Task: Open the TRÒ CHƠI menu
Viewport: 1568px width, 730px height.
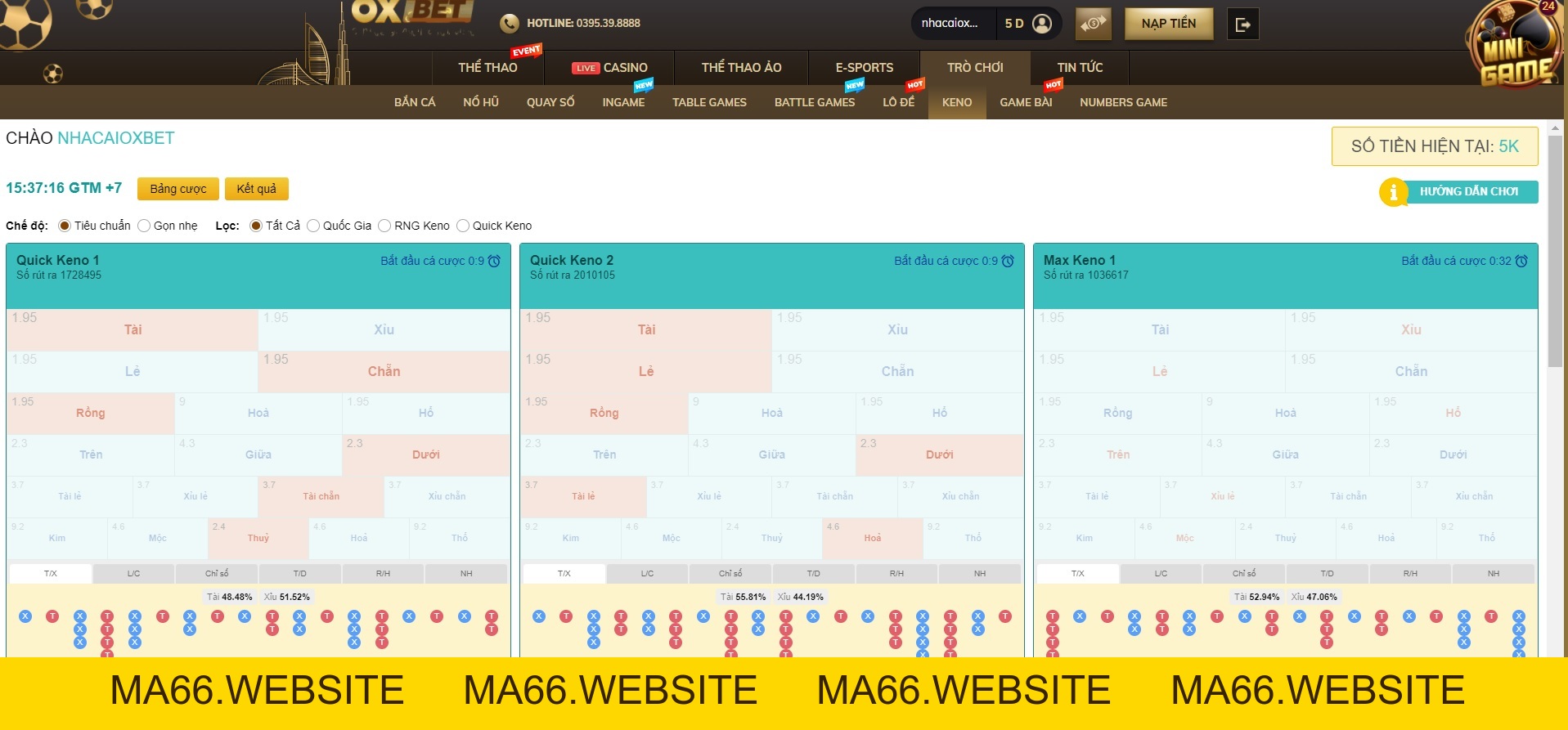Action: pyautogui.click(x=975, y=68)
